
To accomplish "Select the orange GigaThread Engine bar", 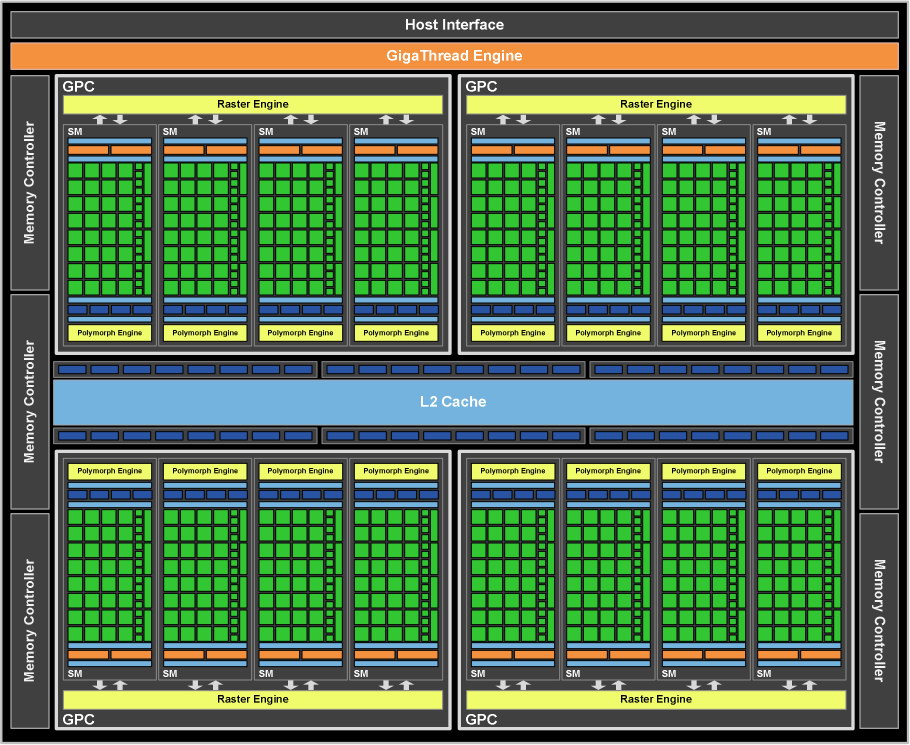I will (x=454, y=56).
